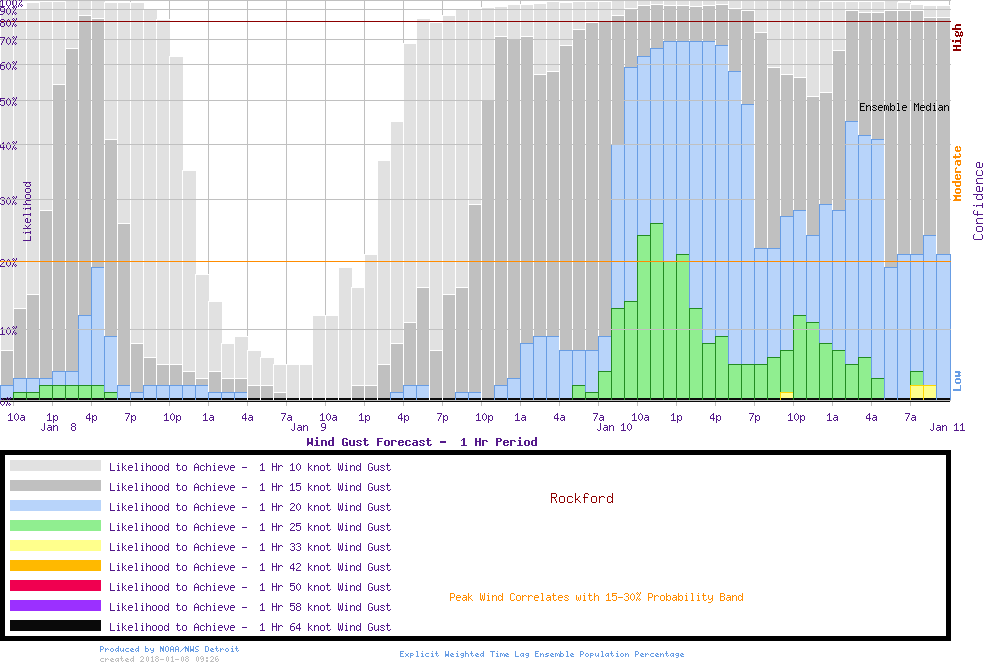Click the Jan 10 date marker
Viewport: 1000px width, 670px height.
pos(614,427)
